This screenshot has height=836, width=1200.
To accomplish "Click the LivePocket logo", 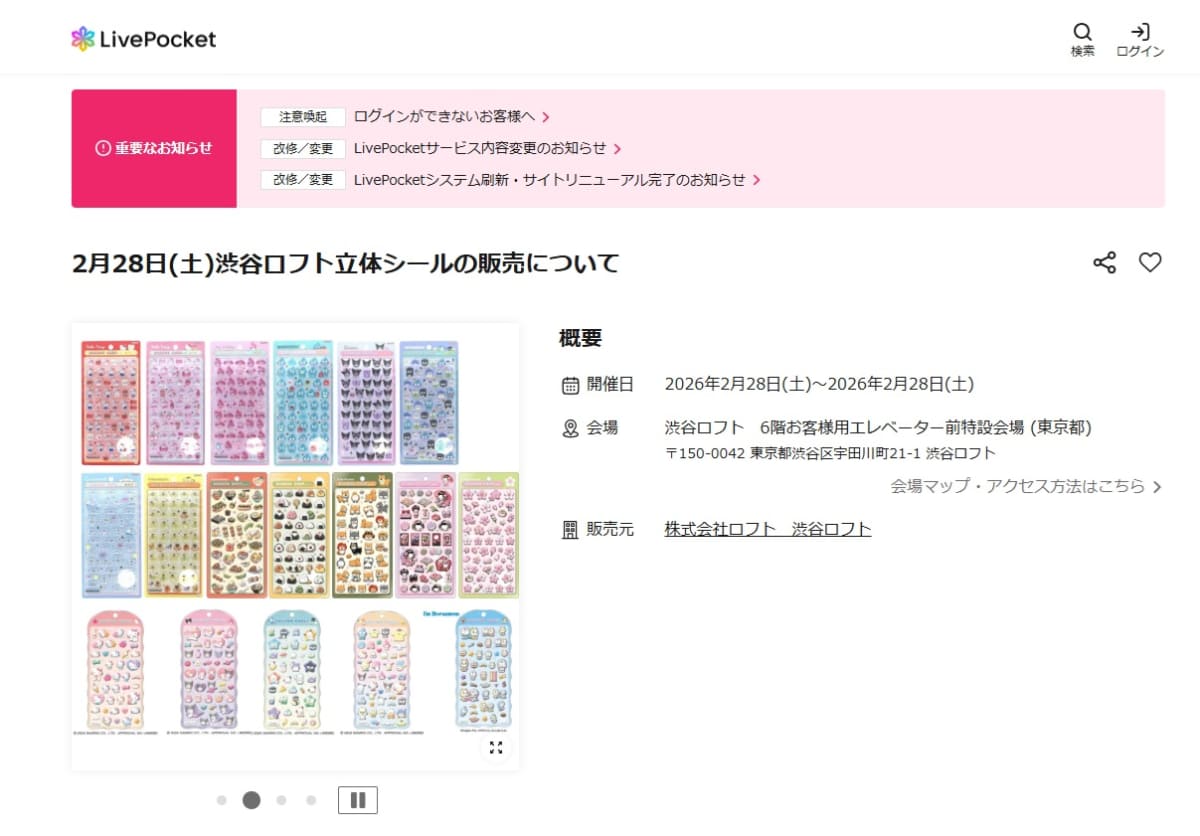I will [143, 38].
